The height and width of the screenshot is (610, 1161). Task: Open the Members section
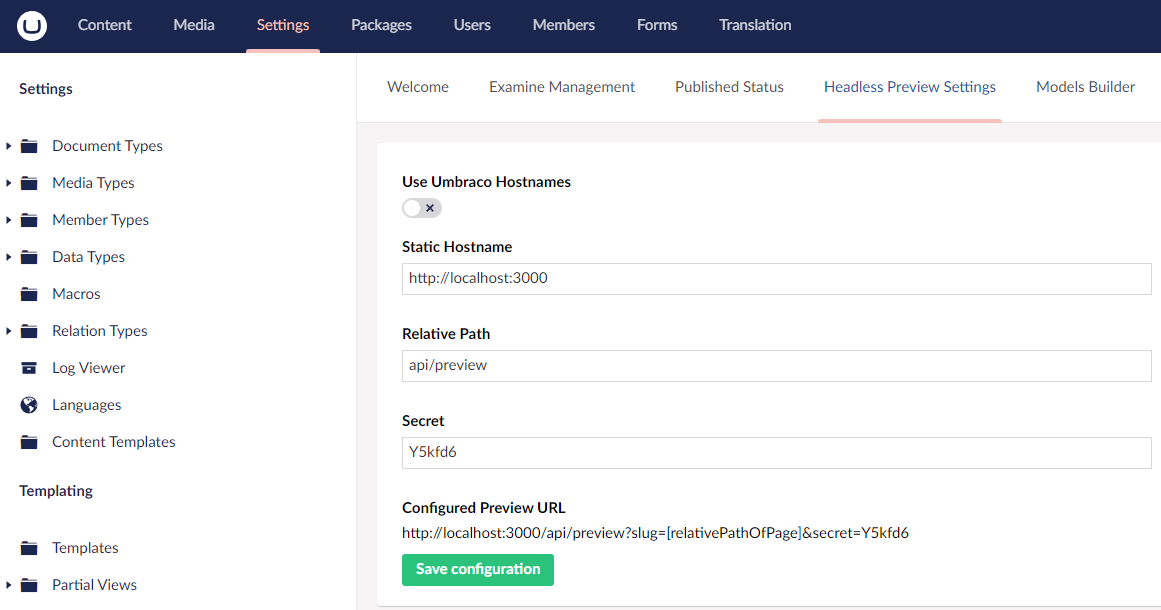point(563,25)
